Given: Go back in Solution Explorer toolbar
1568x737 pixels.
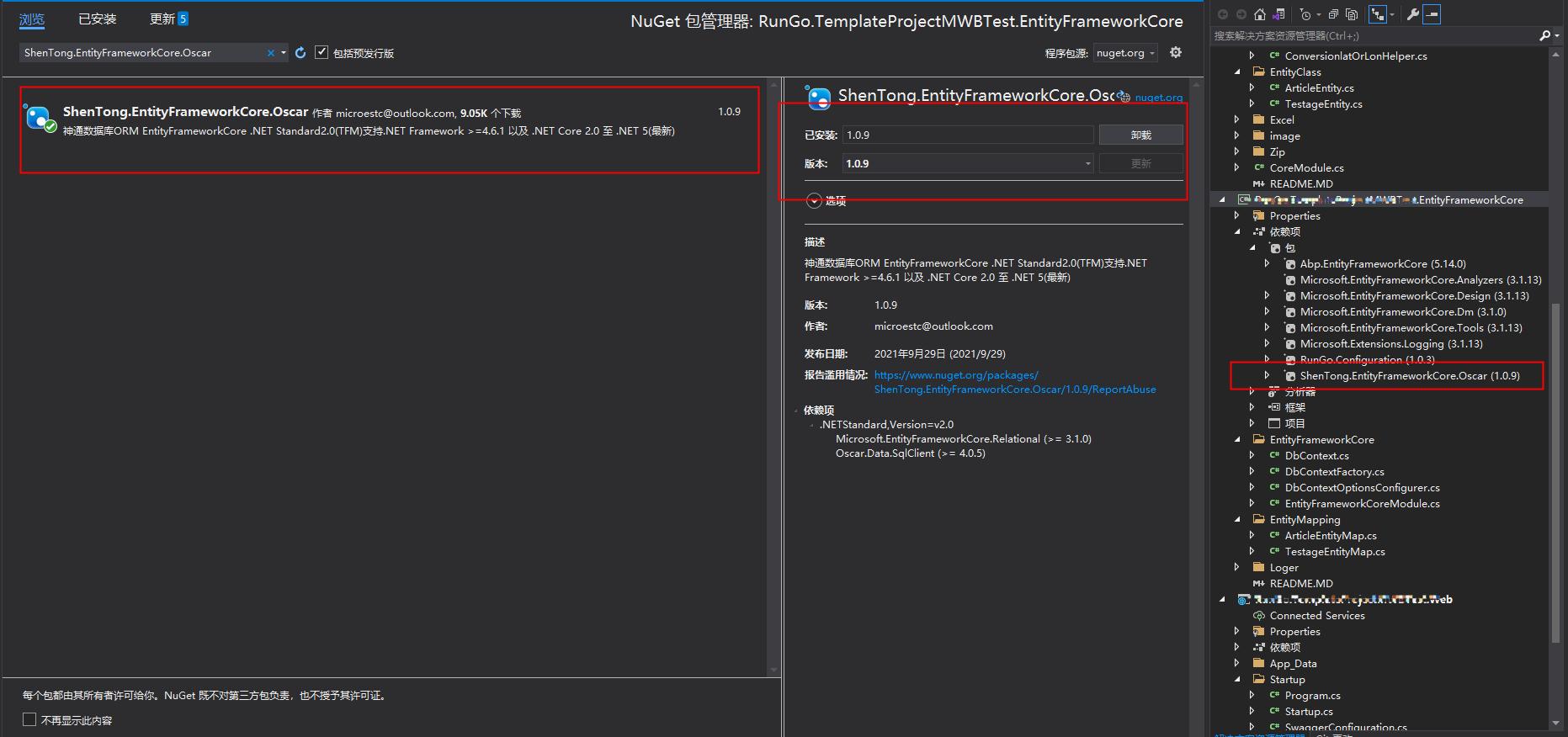Looking at the screenshot, I should (1222, 14).
